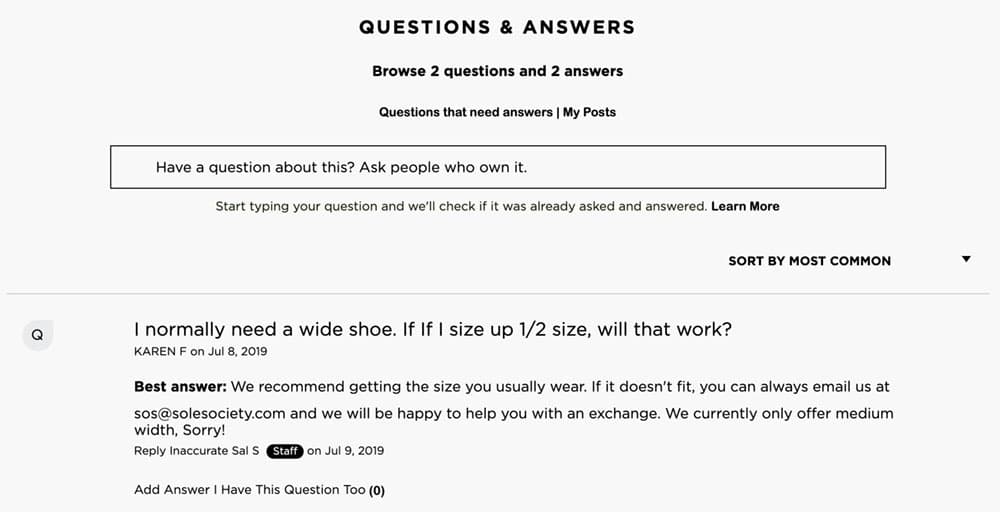This screenshot has height=512, width=1000.
Task: Click the sos@solesociety.com email address
Action: point(210,413)
